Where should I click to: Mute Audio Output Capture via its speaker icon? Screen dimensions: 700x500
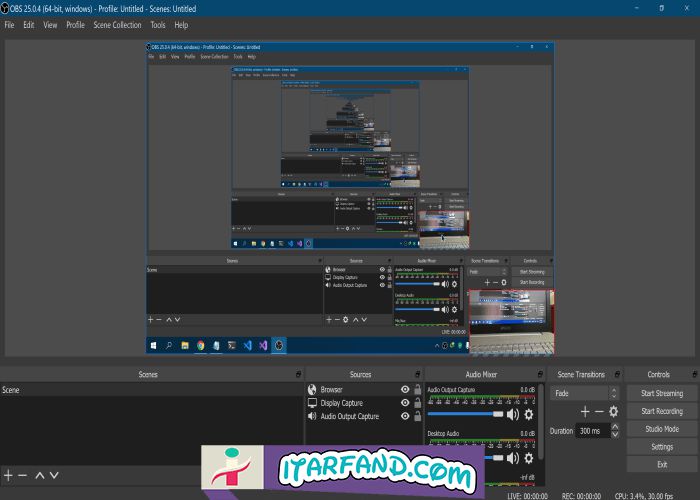click(x=513, y=413)
